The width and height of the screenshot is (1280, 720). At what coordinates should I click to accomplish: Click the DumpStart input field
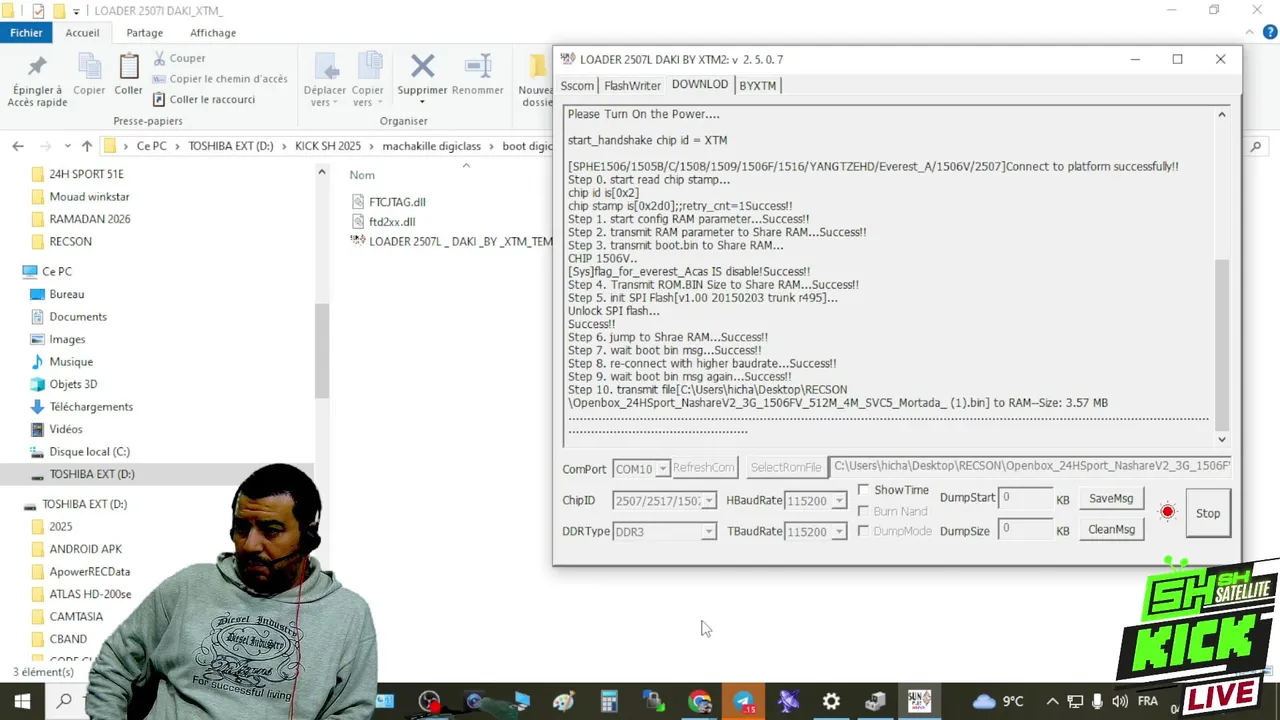(1025, 497)
